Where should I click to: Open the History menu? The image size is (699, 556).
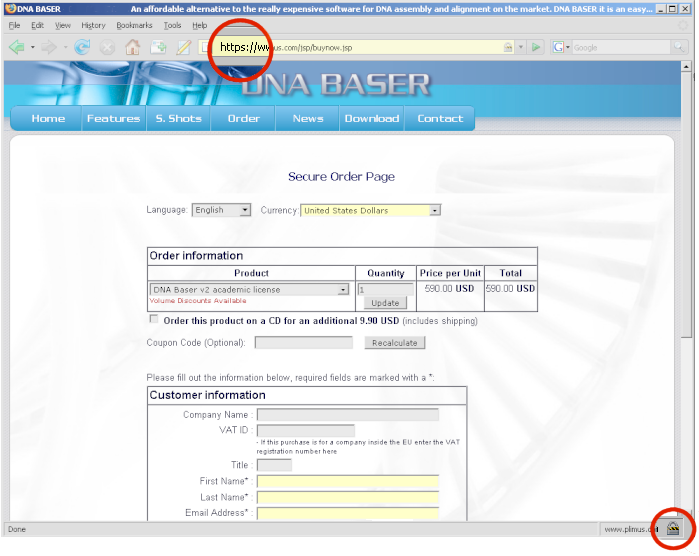point(93,25)
